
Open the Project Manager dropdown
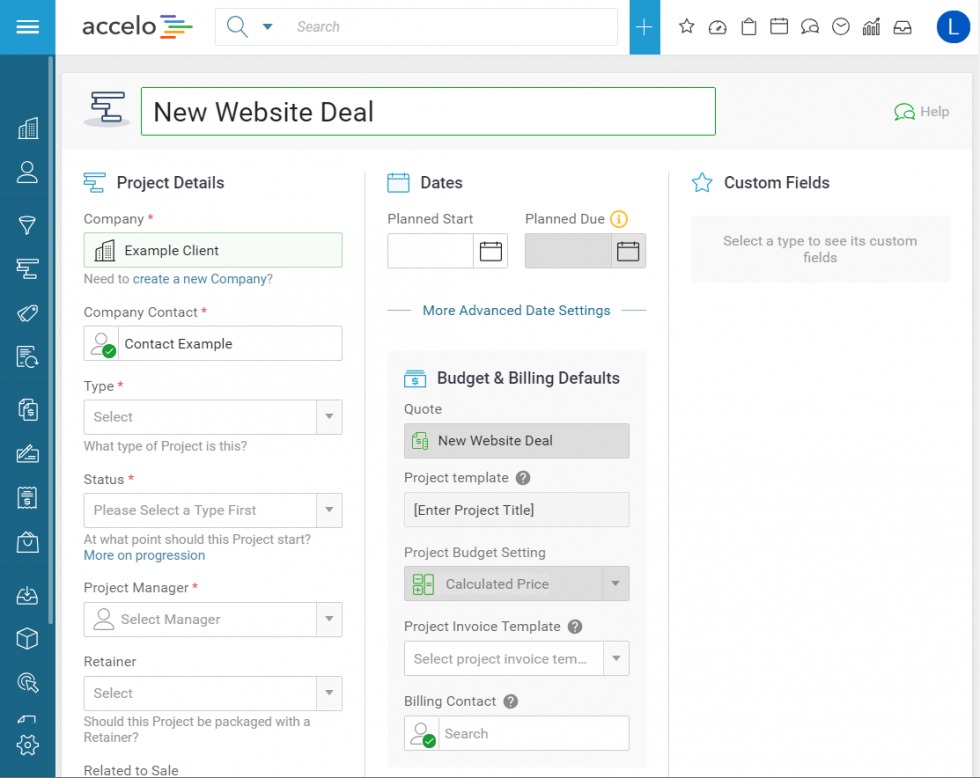click(x=328, y=620)
